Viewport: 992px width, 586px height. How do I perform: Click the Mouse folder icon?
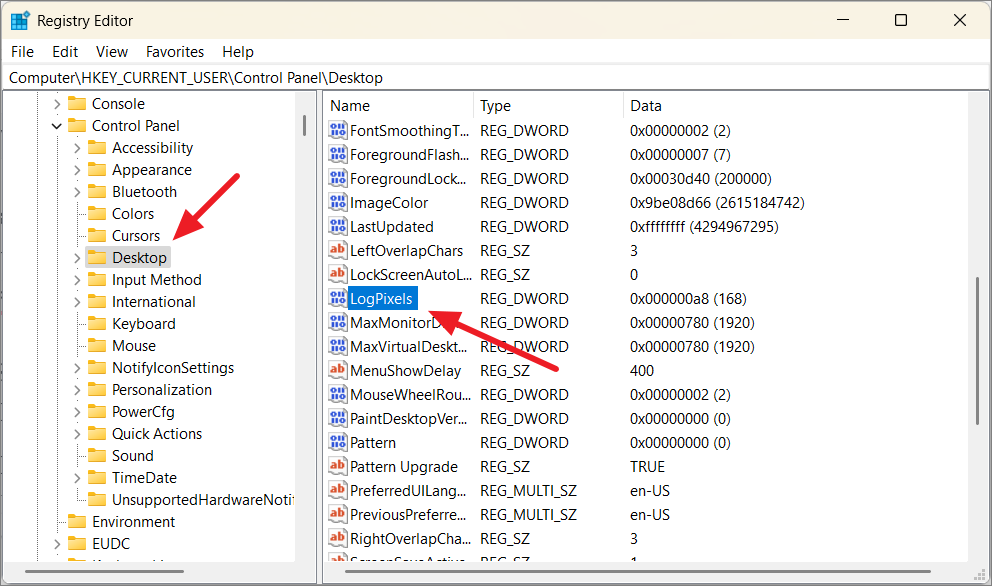pos(97,346)
